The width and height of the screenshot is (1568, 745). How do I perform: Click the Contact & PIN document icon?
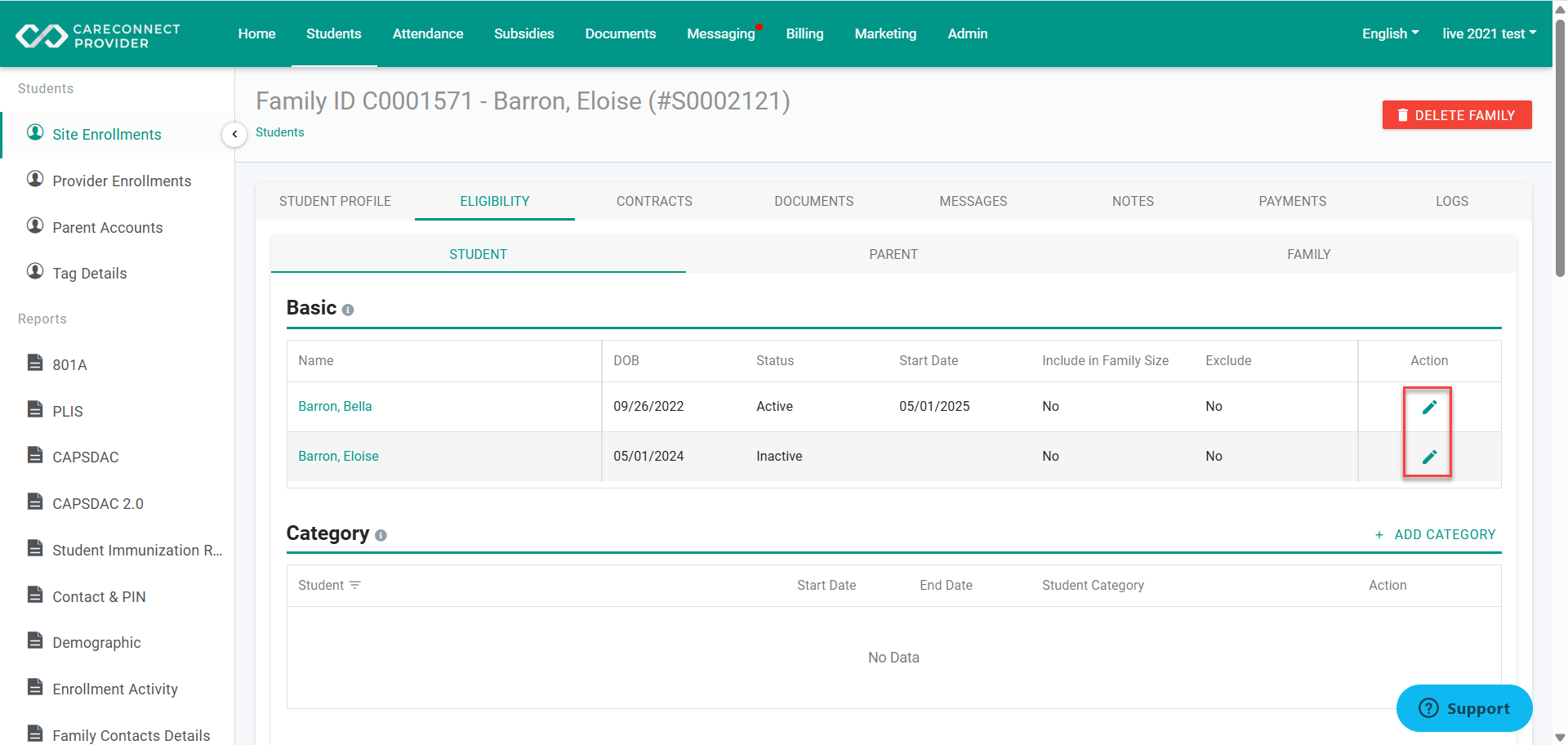click(x=35, y=595)
